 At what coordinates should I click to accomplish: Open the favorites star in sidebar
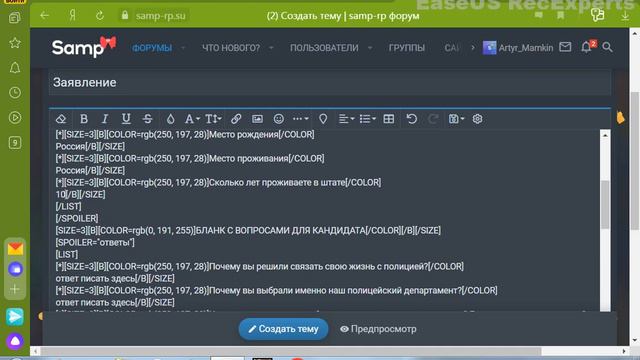pyautogui.click(x=15, y=43)
